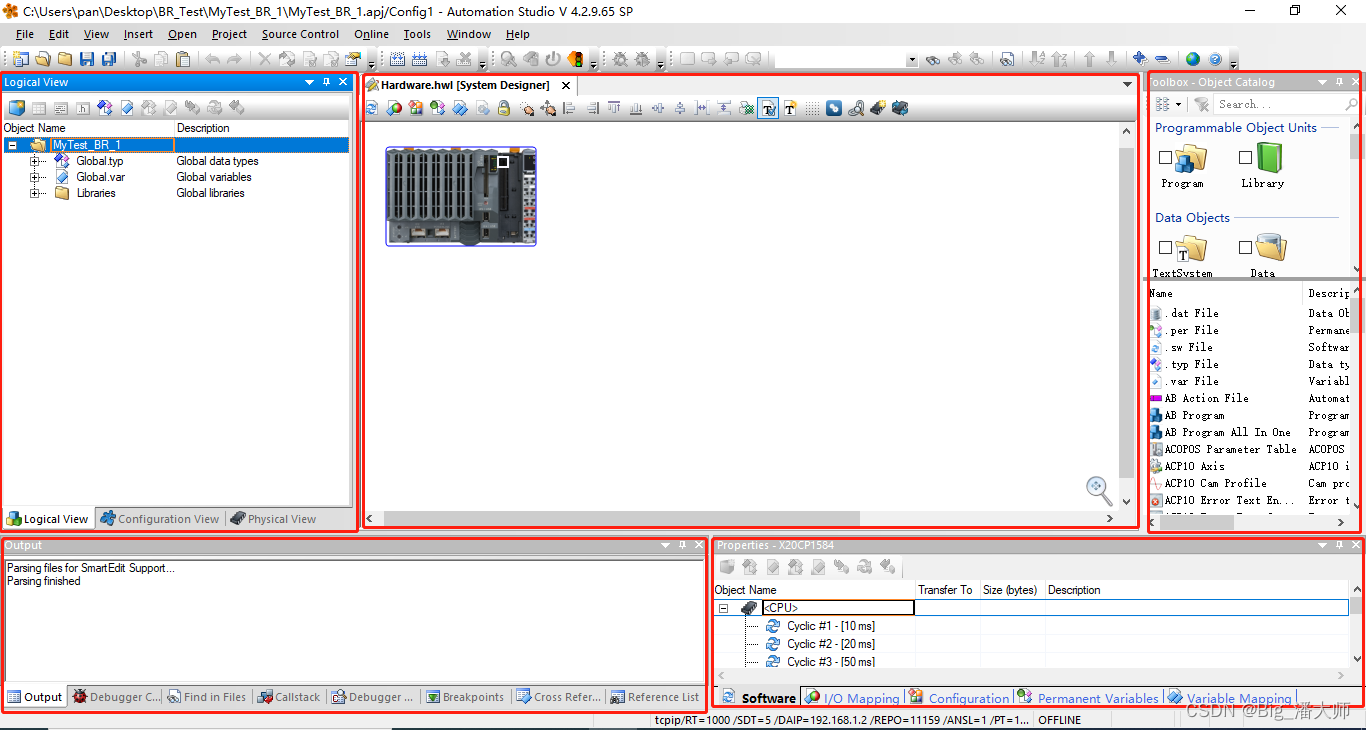Click the T text label toggle in System Designer

(768, 108)
